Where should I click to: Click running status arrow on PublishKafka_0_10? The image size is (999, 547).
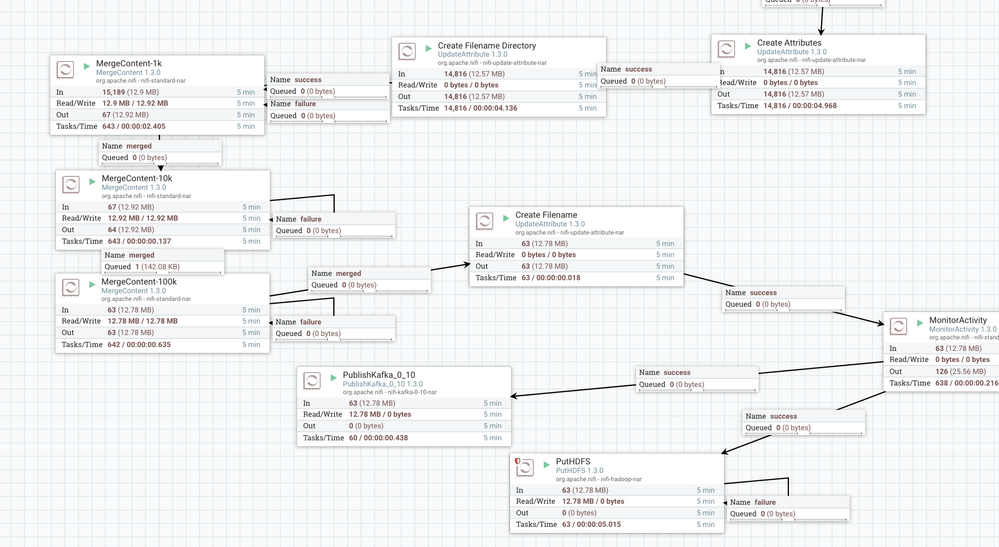point(333,377)
